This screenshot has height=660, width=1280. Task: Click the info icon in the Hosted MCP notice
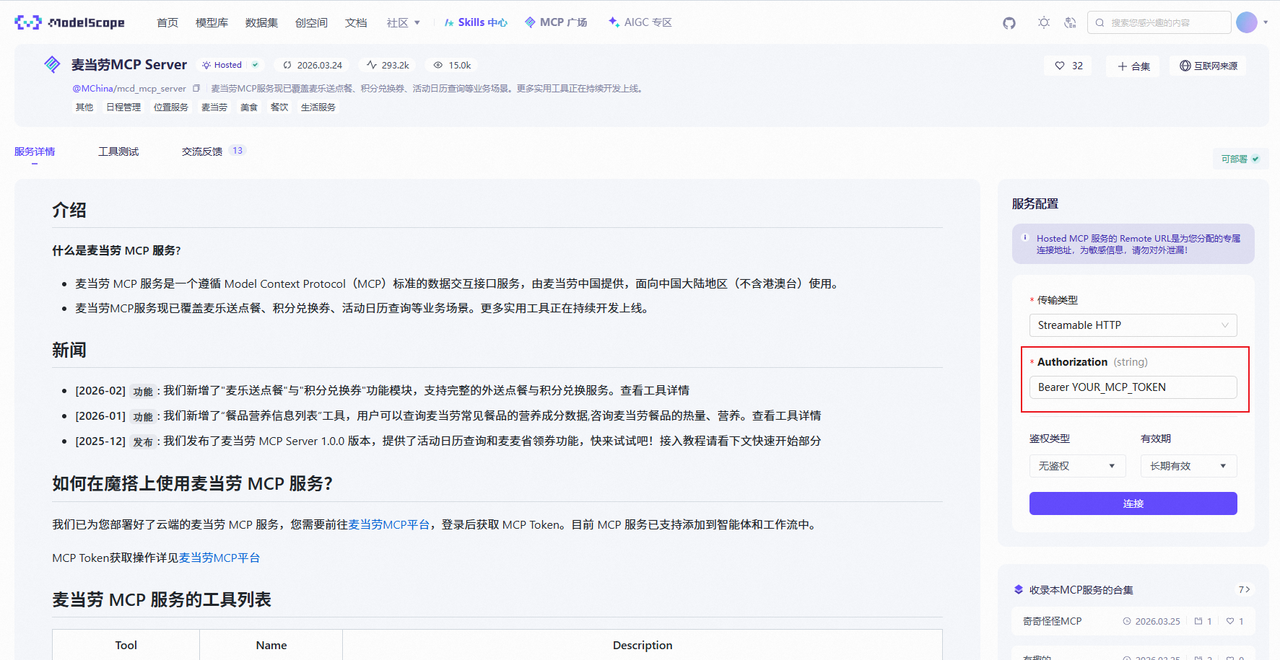[x=1026, y=238]
